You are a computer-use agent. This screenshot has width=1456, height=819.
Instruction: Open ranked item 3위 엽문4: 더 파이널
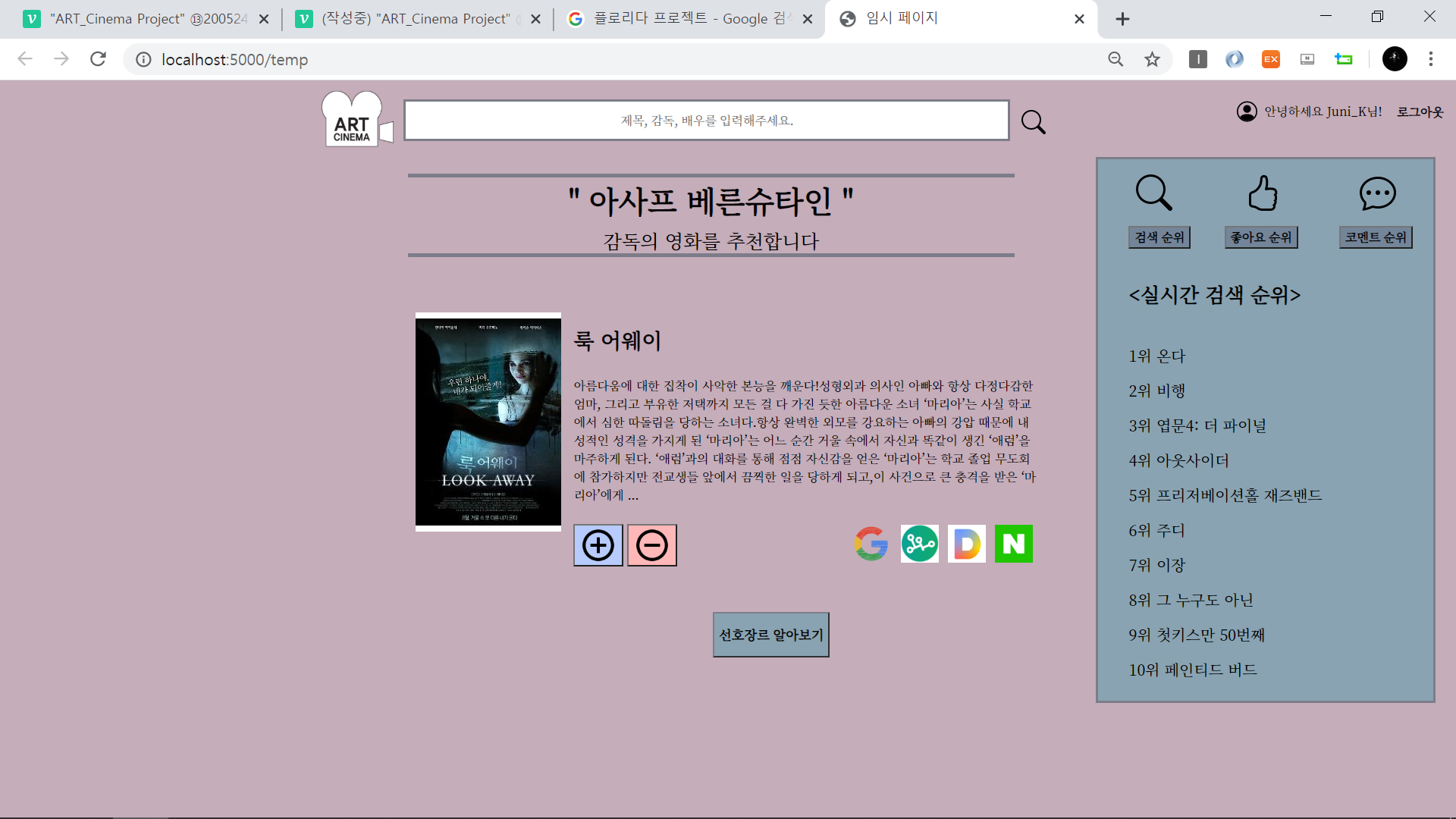1197,426
